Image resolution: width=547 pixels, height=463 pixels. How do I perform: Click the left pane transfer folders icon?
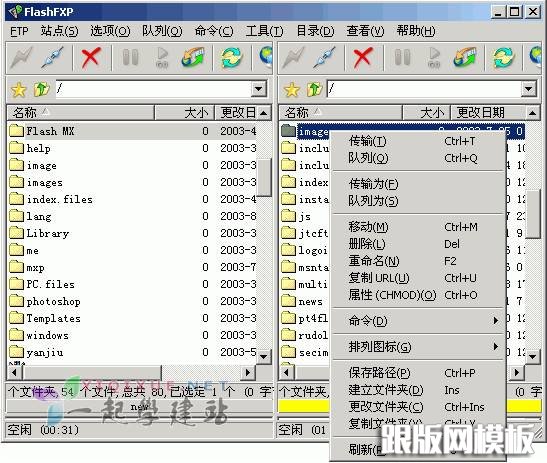(193, 58)
